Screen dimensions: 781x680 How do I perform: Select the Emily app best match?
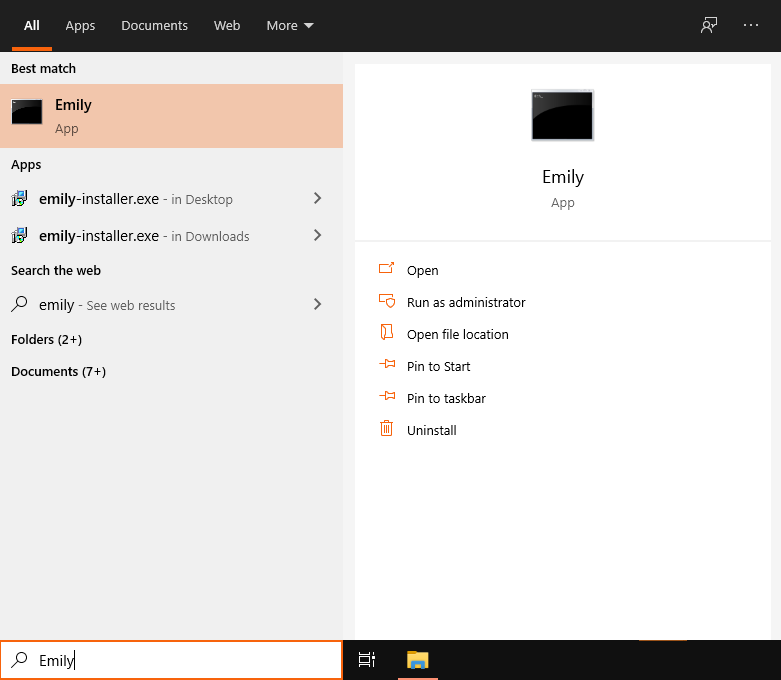tap(171, 116)
